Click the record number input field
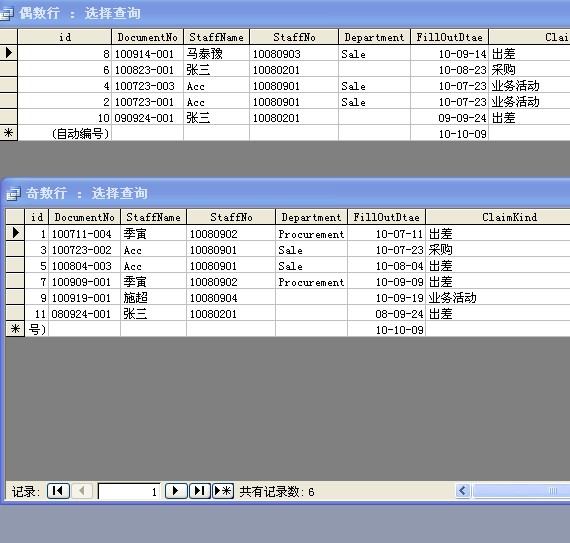 click(129, 491)
